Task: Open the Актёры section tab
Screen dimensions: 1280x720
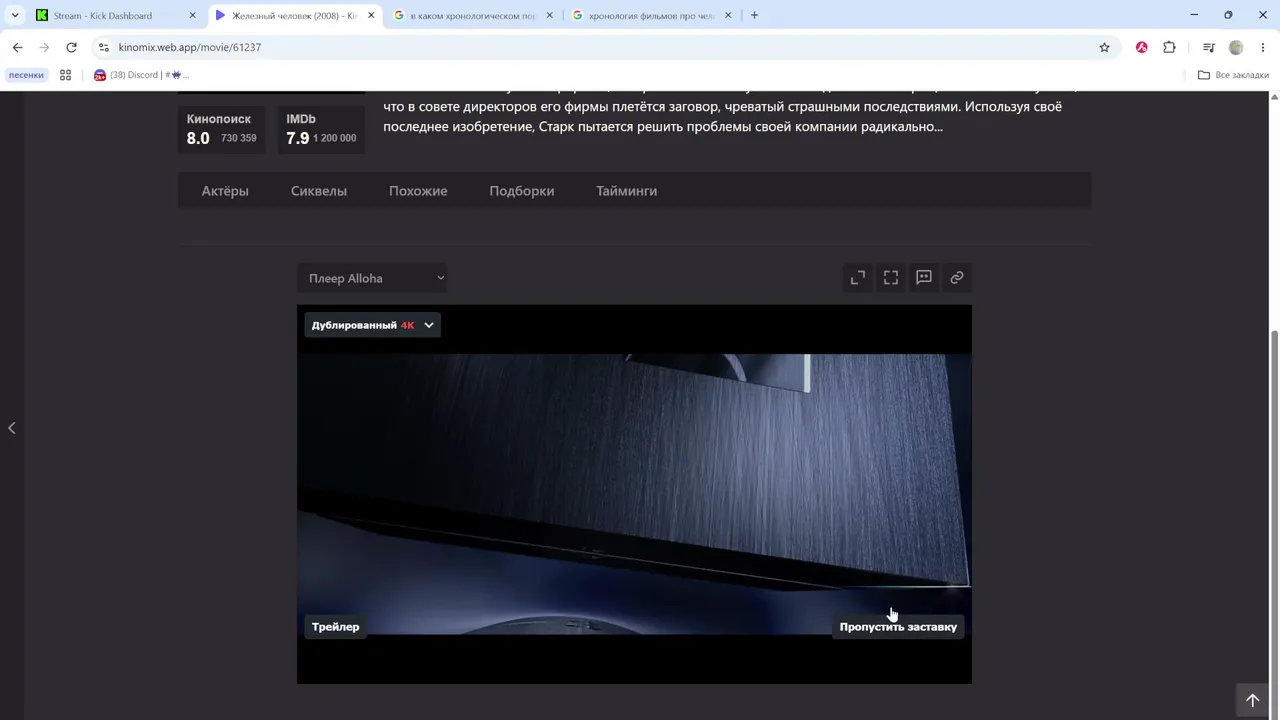Action: pyautogui.click(x=225, y=191)
